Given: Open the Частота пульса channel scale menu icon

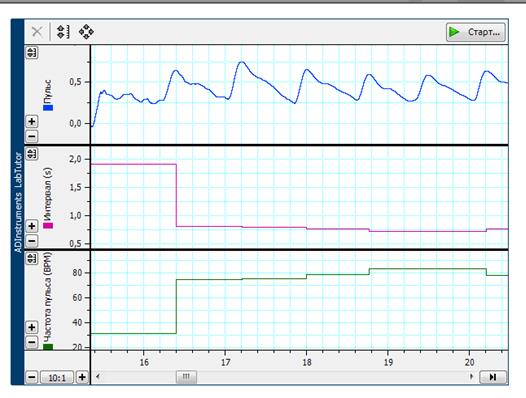Looking at the screenshot, I should [x=32, y=258].
